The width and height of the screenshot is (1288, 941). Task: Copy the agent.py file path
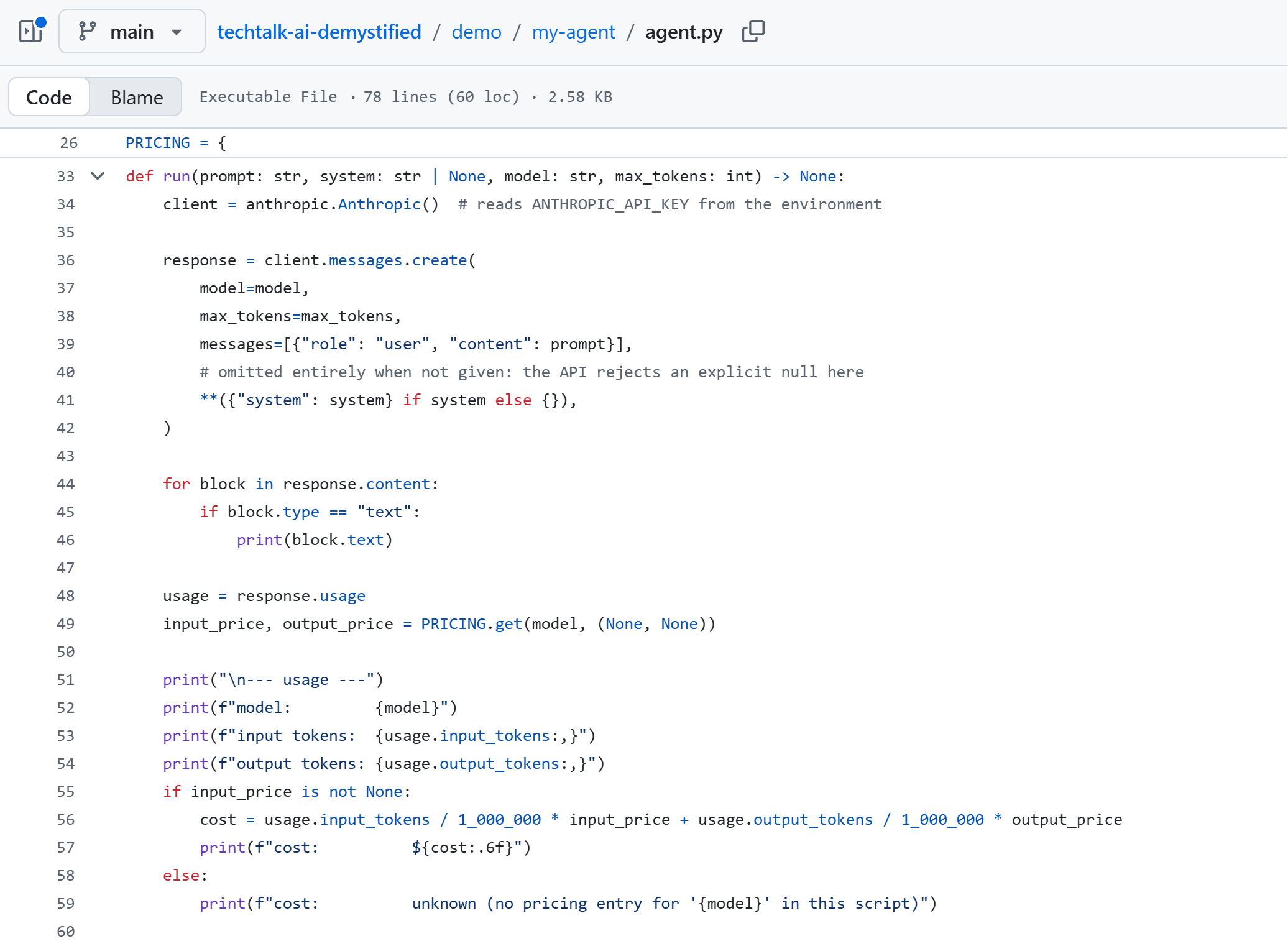tap(753, 31)
